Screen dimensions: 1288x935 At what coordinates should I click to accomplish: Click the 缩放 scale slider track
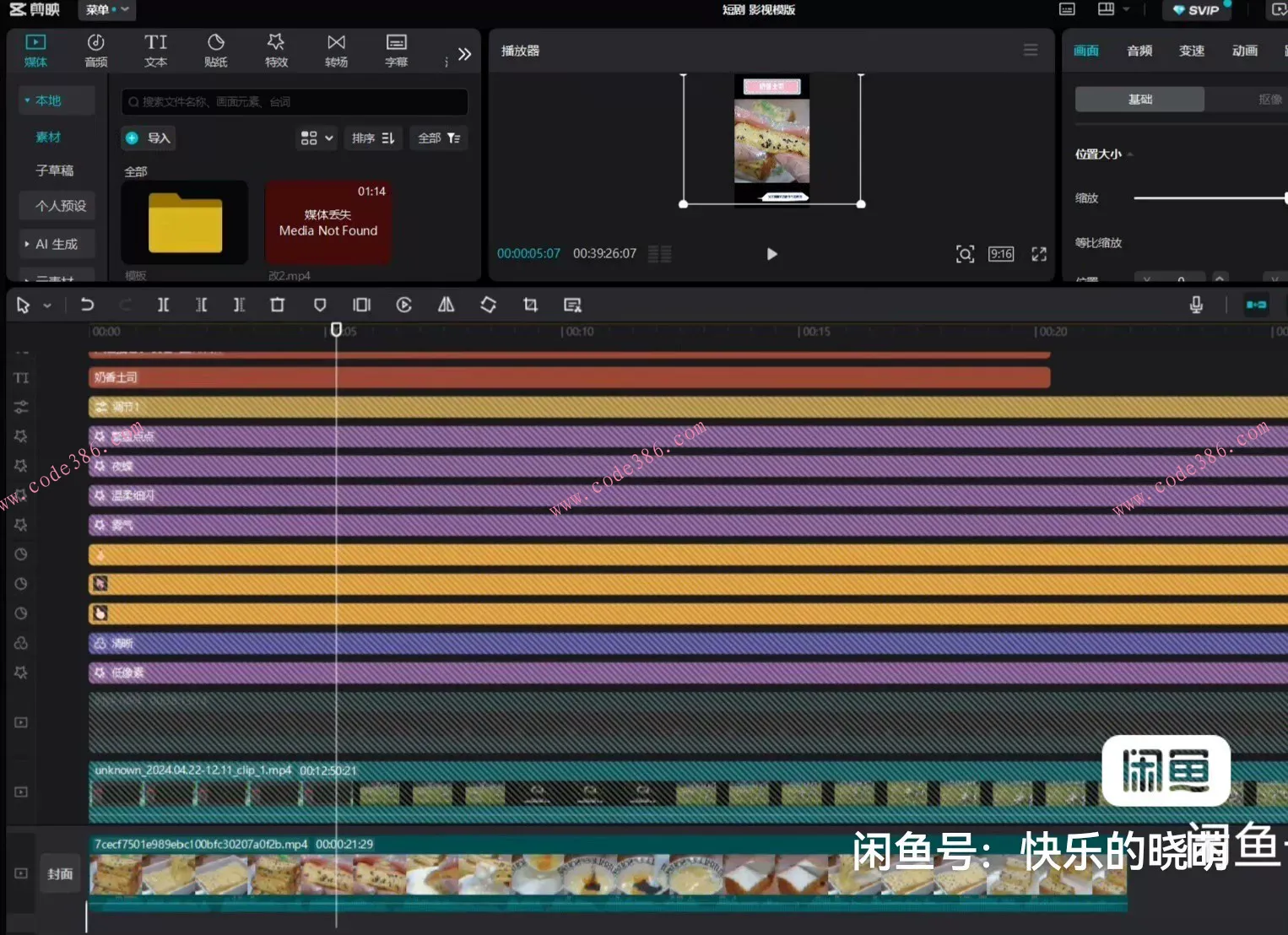point(1207,198)
